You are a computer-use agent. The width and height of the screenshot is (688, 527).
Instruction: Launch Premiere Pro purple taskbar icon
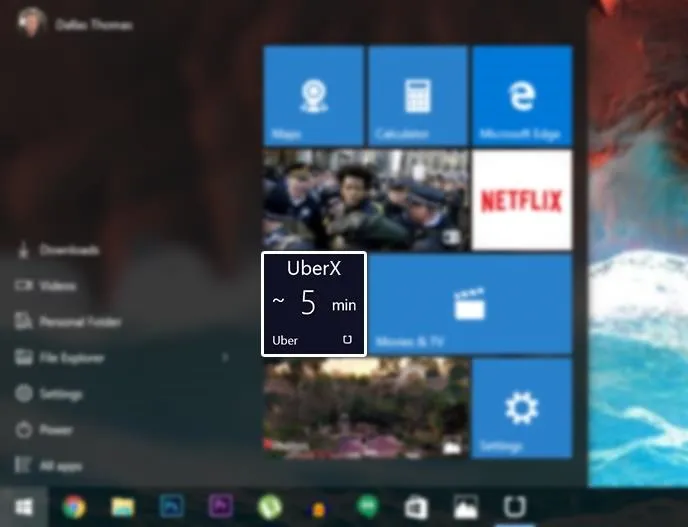coord(221,507)
